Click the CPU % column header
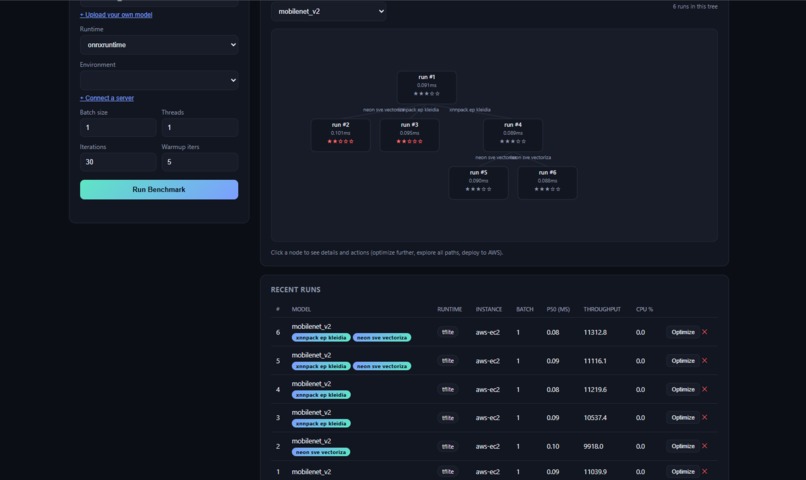This screenshot has width=806, height=480. click(645, 309)
